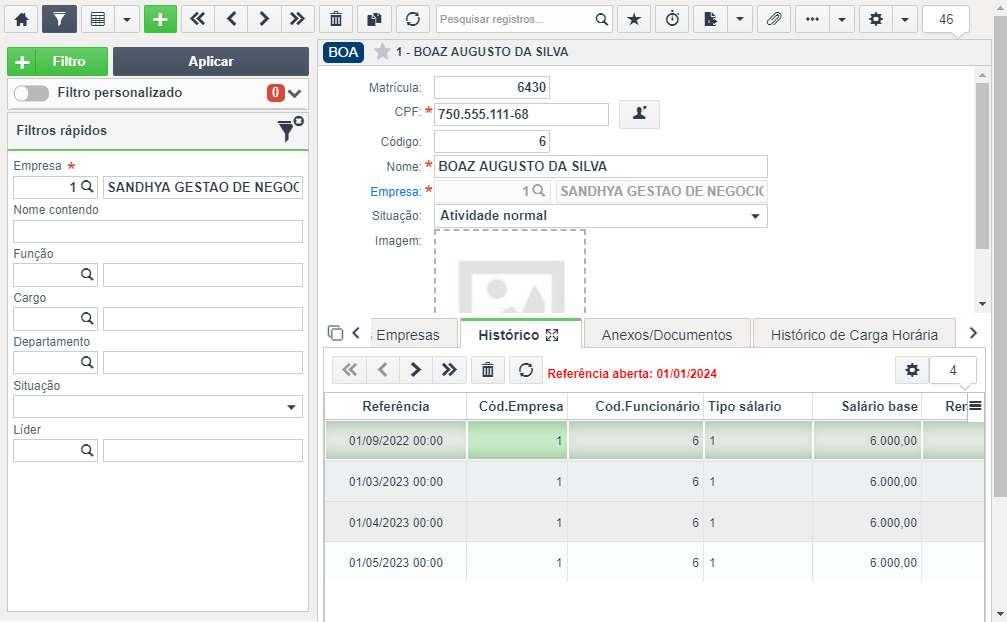Open settings gear in top toolbar
The height and width of the screenshot is (622, 1007).
coord(875,19)
